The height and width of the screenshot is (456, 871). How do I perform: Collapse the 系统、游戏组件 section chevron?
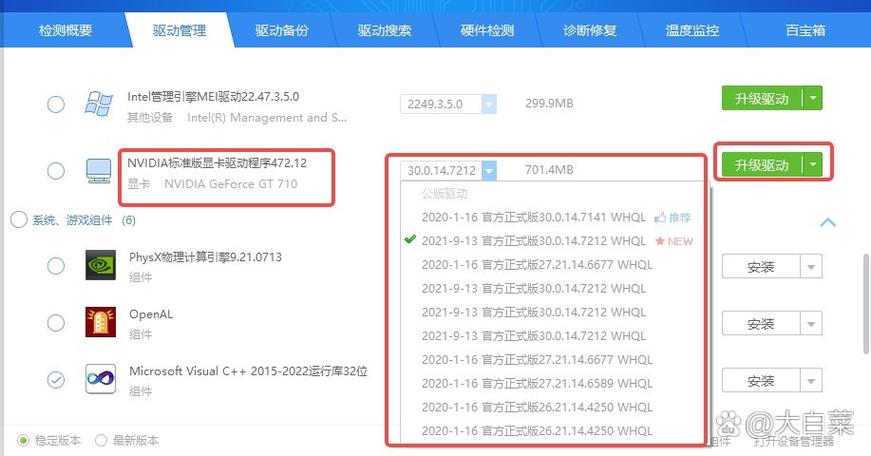tap(828, 222)
